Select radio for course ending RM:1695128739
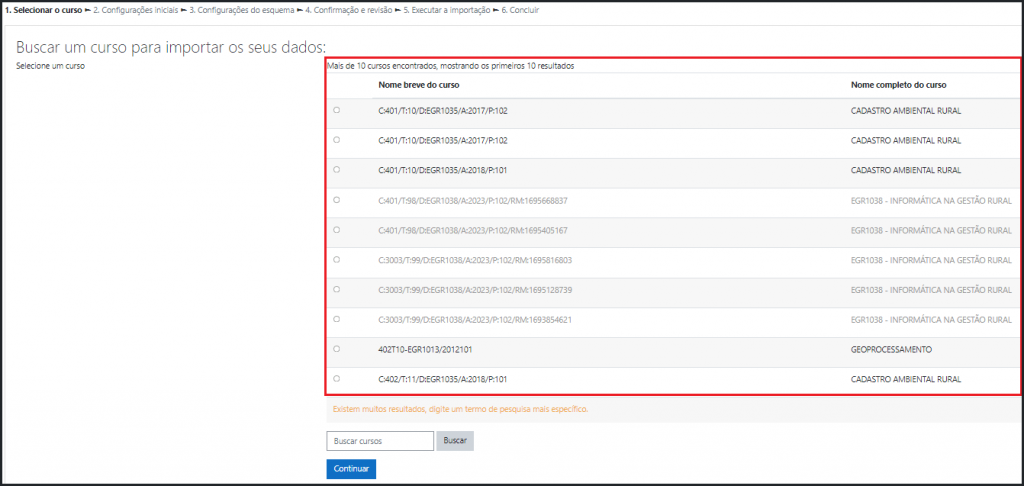The image size is (1024, 486). click(336, 290)
